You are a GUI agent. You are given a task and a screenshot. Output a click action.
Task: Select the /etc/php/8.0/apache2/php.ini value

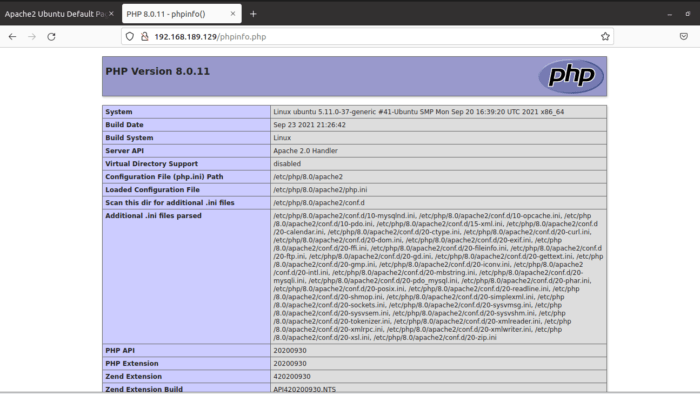(320, 189)
